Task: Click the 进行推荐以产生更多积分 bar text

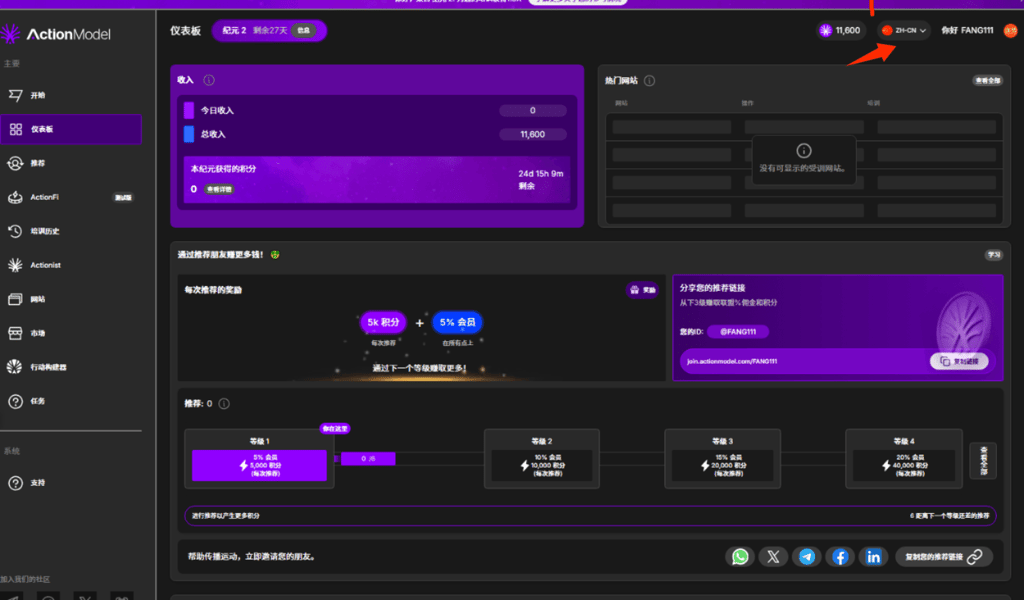Action: point(225,516)
